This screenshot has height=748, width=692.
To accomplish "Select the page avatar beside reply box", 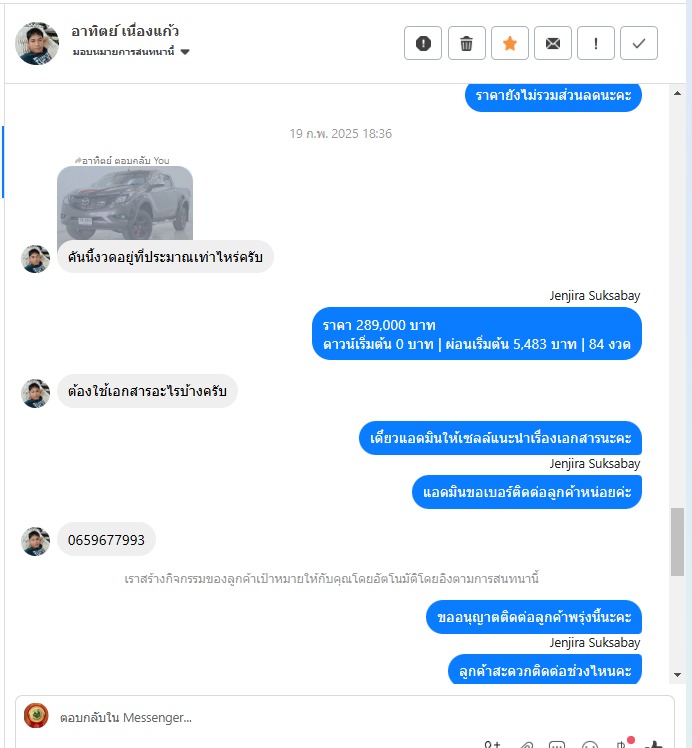I will [36, 716].
